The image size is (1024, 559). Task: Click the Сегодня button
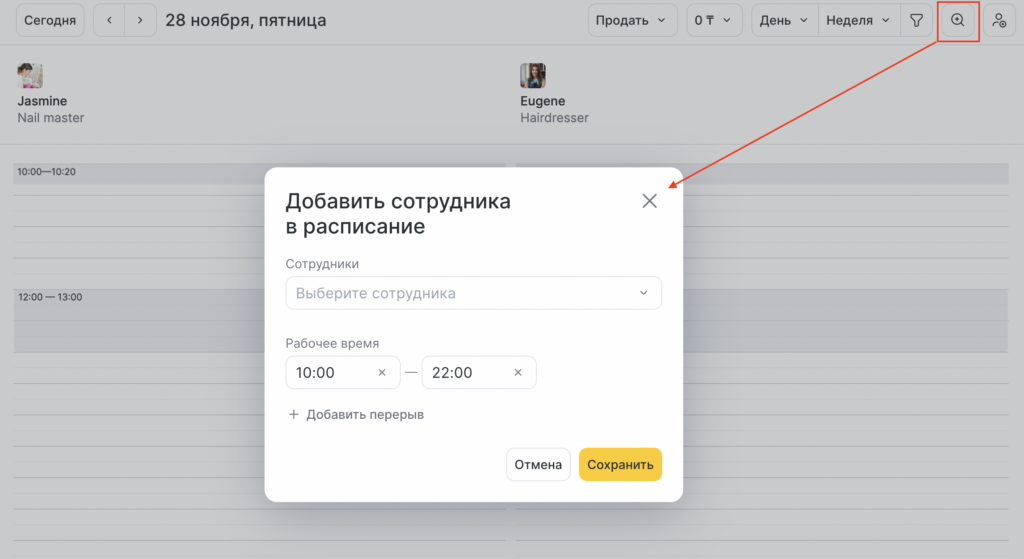click(x=49, y=20)
